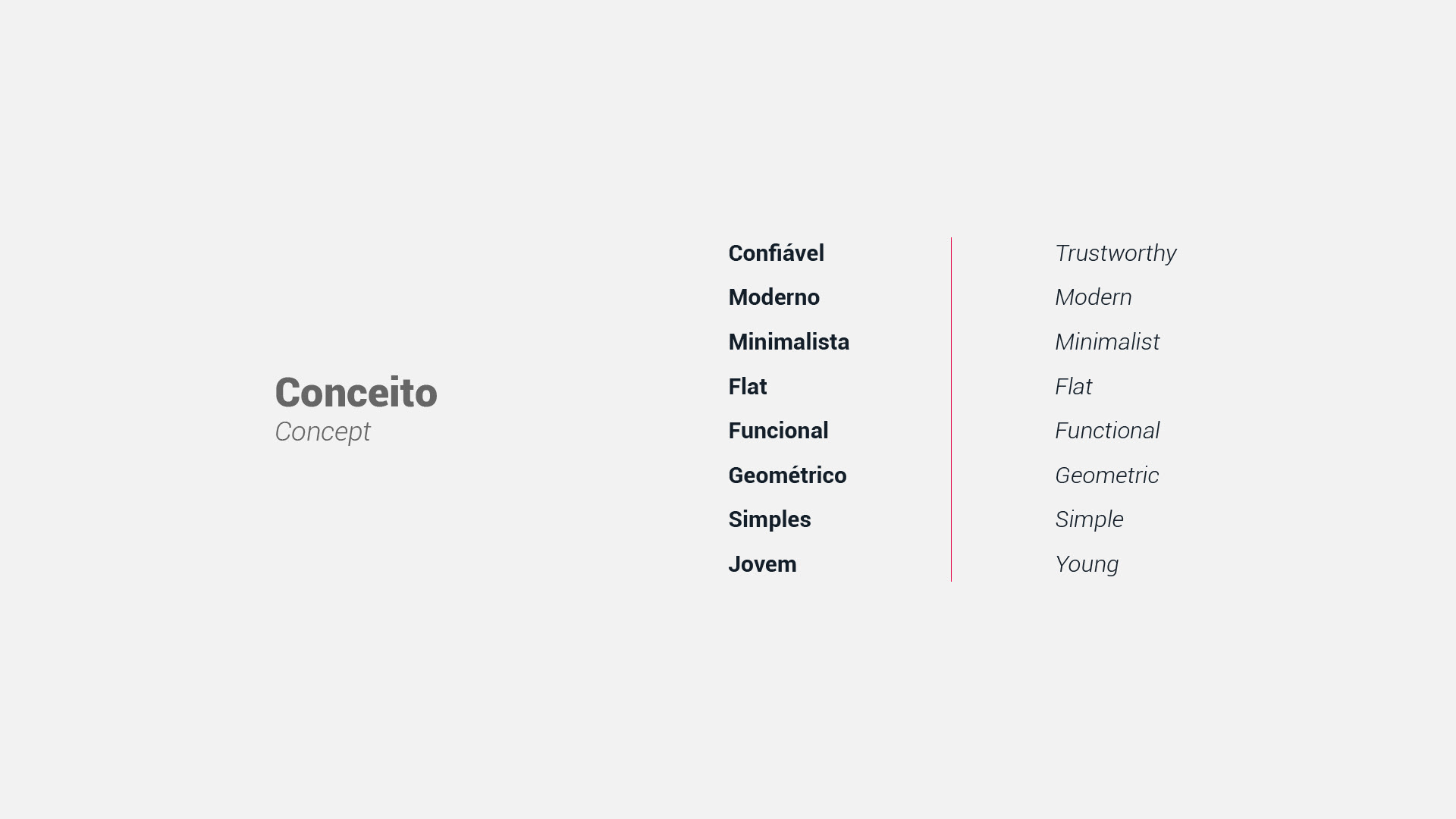Select the word Confiável
The width and height of the screenshot is (1456, 819).
(776, 253)
